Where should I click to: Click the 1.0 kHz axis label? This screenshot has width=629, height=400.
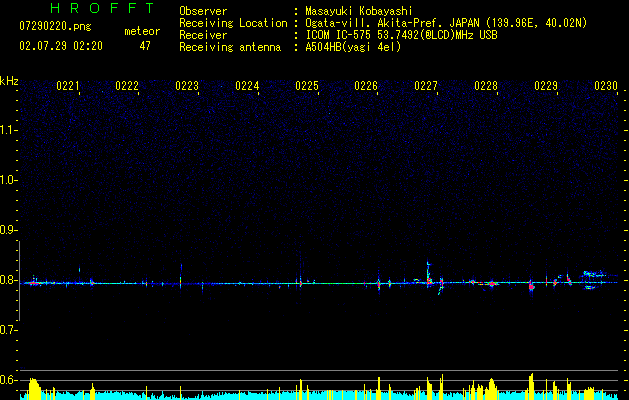point(8,180)
